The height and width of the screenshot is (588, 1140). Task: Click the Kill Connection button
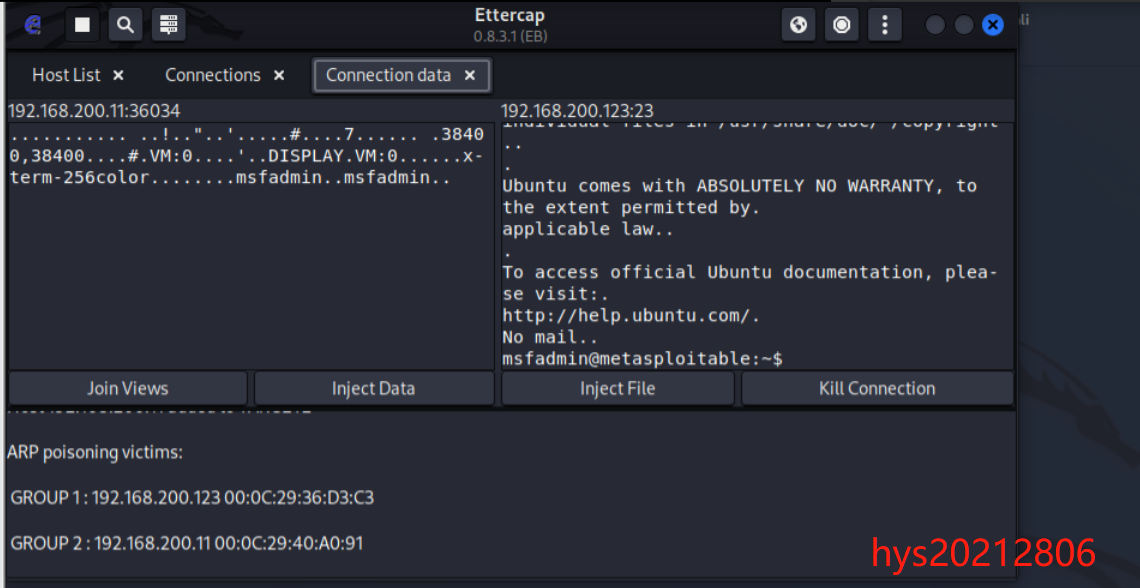click(877, 388)
